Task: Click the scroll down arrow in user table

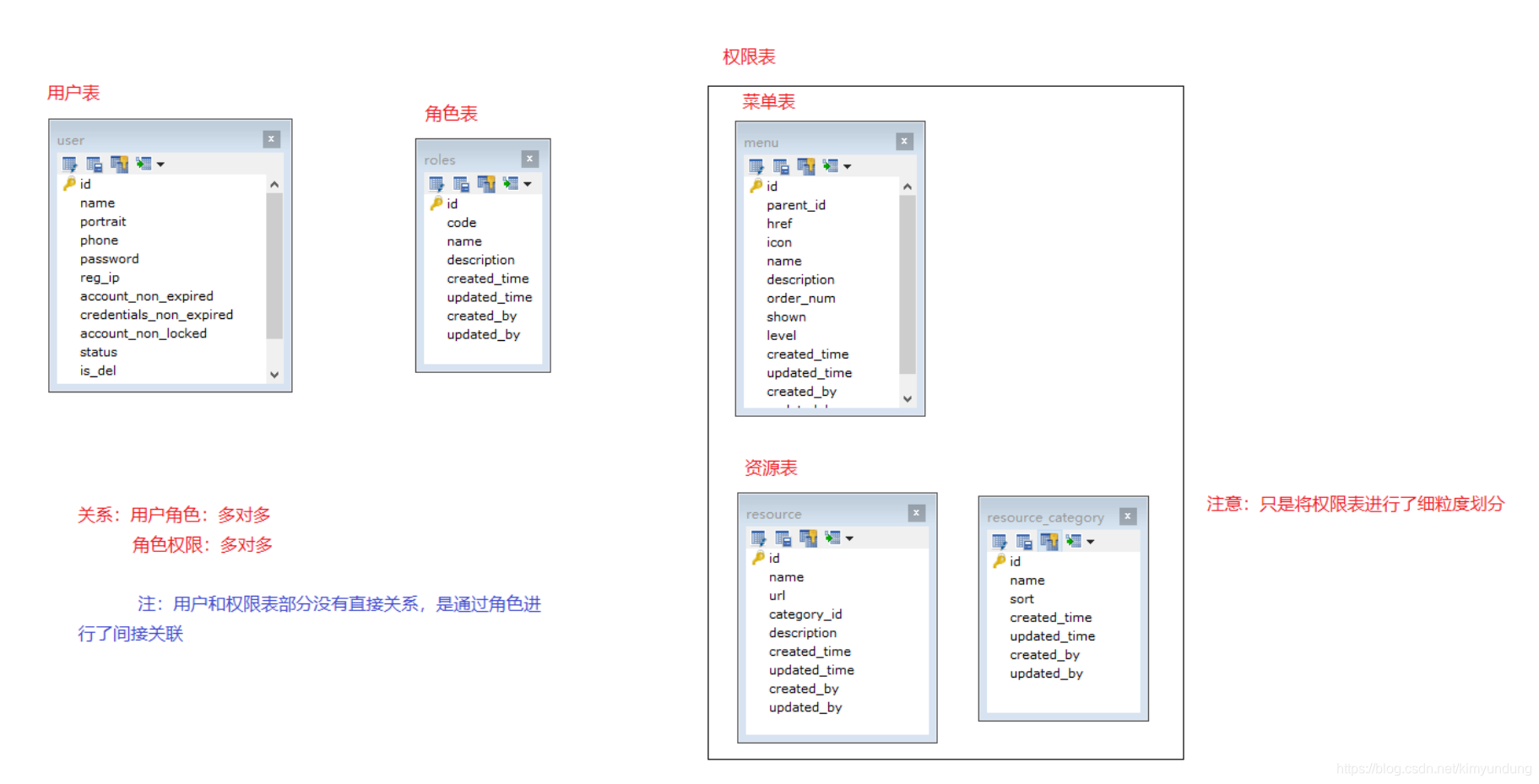Action: click(x=274, y=375)
